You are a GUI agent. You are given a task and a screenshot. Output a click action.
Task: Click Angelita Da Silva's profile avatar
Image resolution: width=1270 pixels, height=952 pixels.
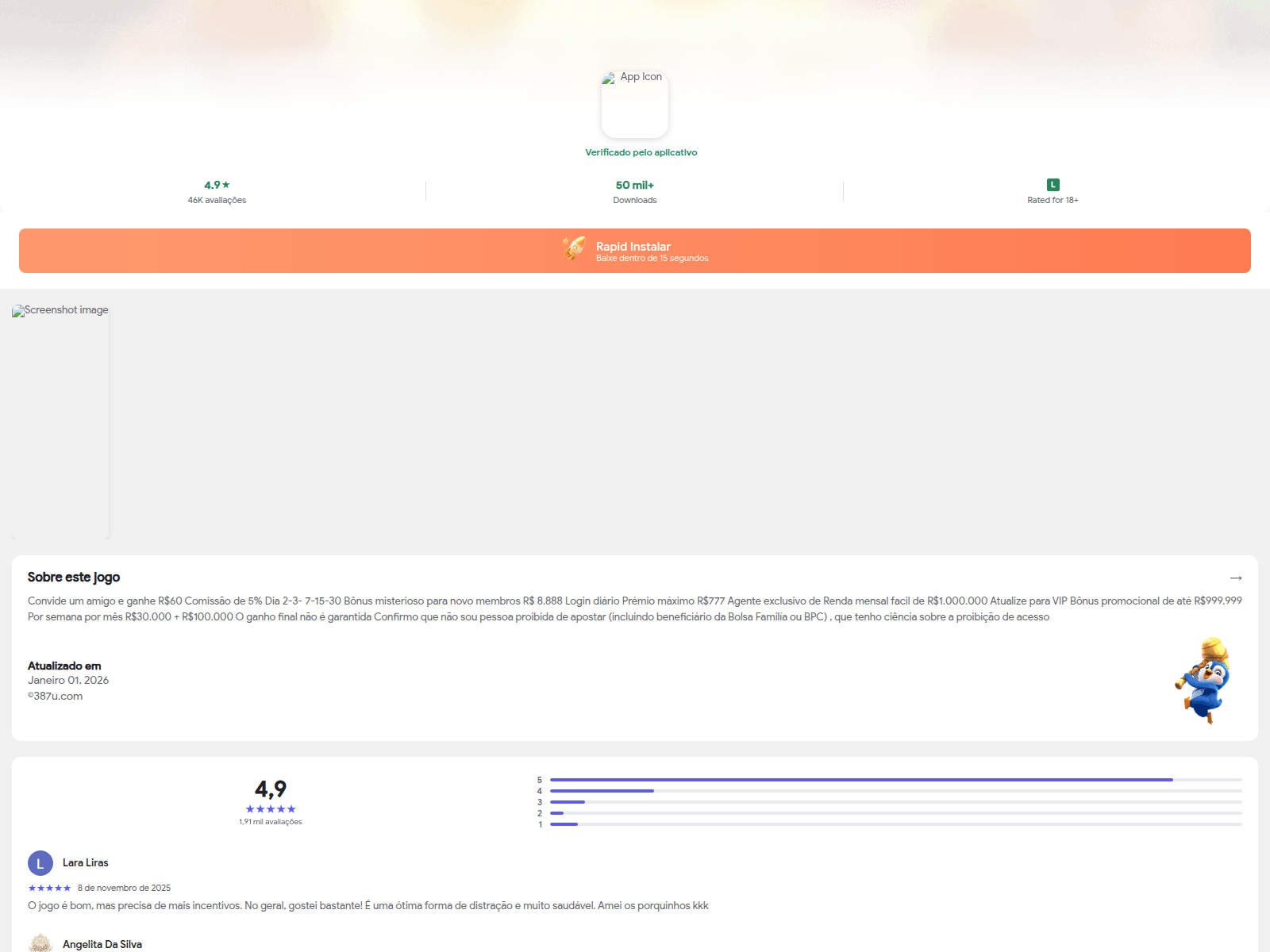[40, 943]
